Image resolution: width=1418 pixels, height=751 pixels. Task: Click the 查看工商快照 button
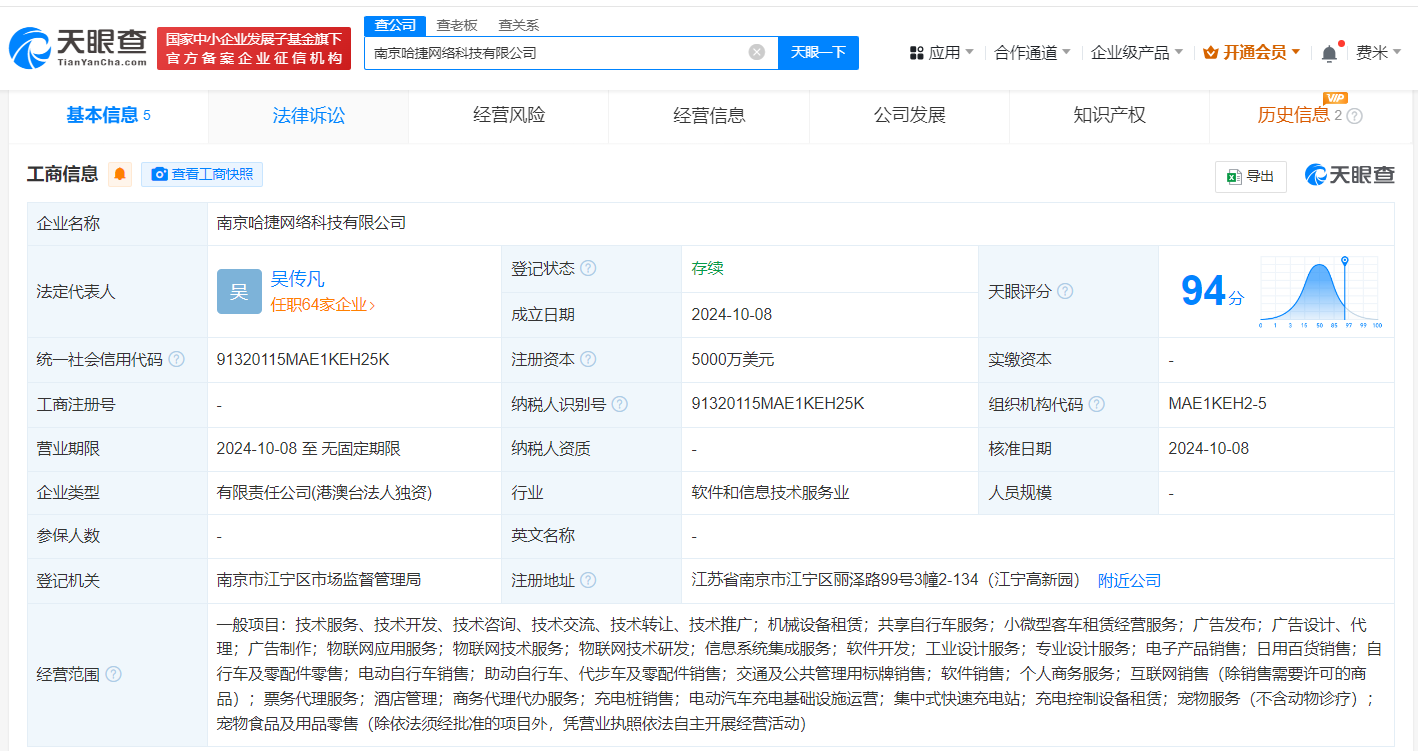coord(202,174)
